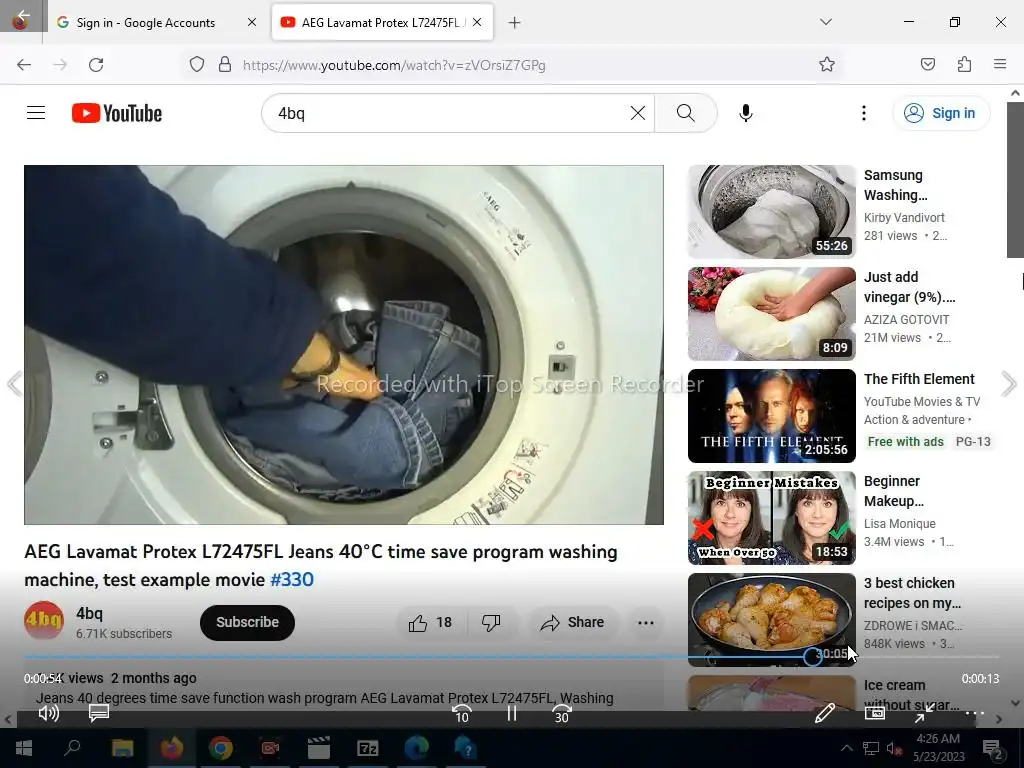The image size is (1024, 768).
Task: Exit full screen in the player
Action: (924, 714)
